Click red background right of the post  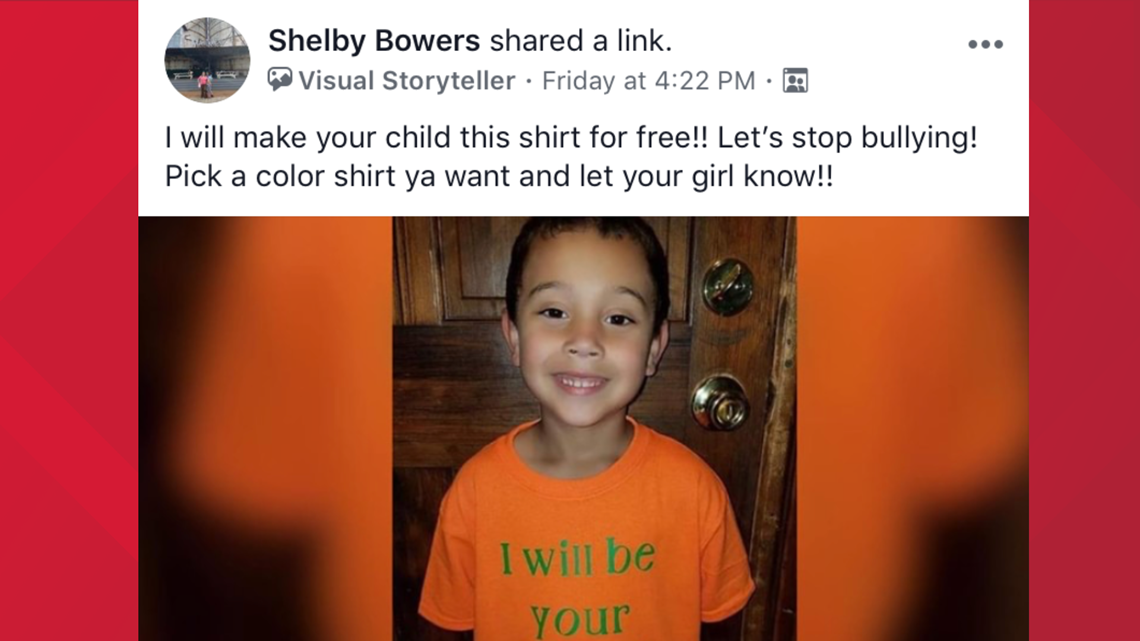click(1084, 320)
